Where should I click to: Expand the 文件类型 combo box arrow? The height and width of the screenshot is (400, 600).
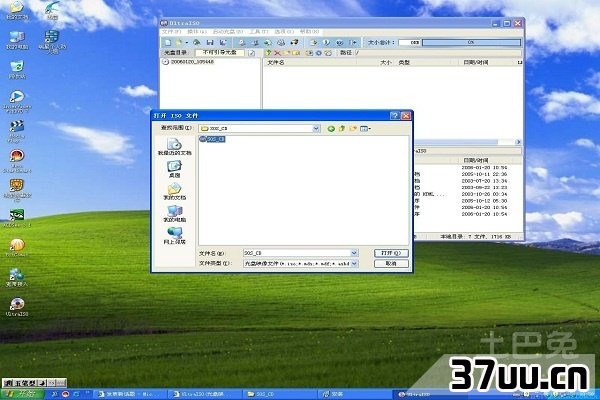(x=354, y=263)
